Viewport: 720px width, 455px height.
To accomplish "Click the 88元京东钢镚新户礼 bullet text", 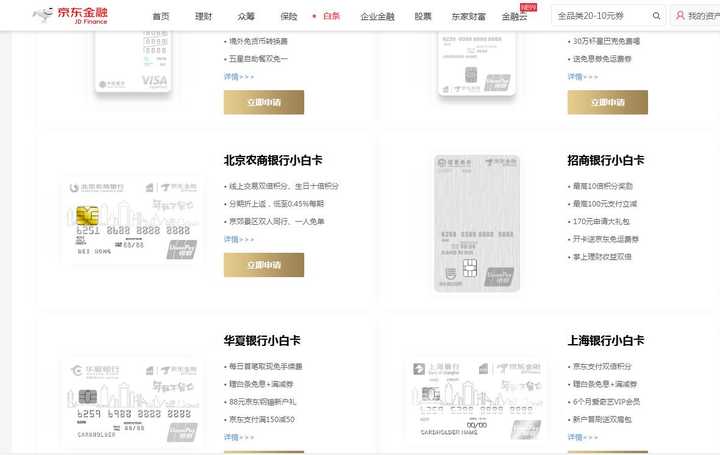I will (263, 402).
